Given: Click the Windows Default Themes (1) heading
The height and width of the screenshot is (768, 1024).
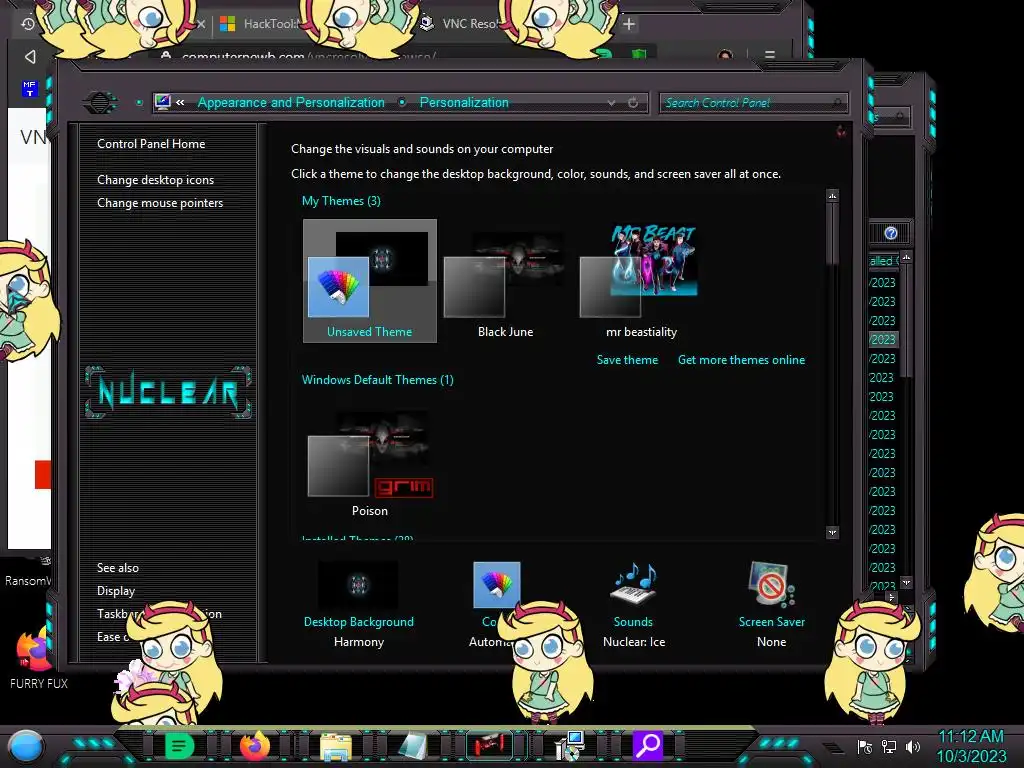Looking at the screenshot, I should tap(377, 380).
